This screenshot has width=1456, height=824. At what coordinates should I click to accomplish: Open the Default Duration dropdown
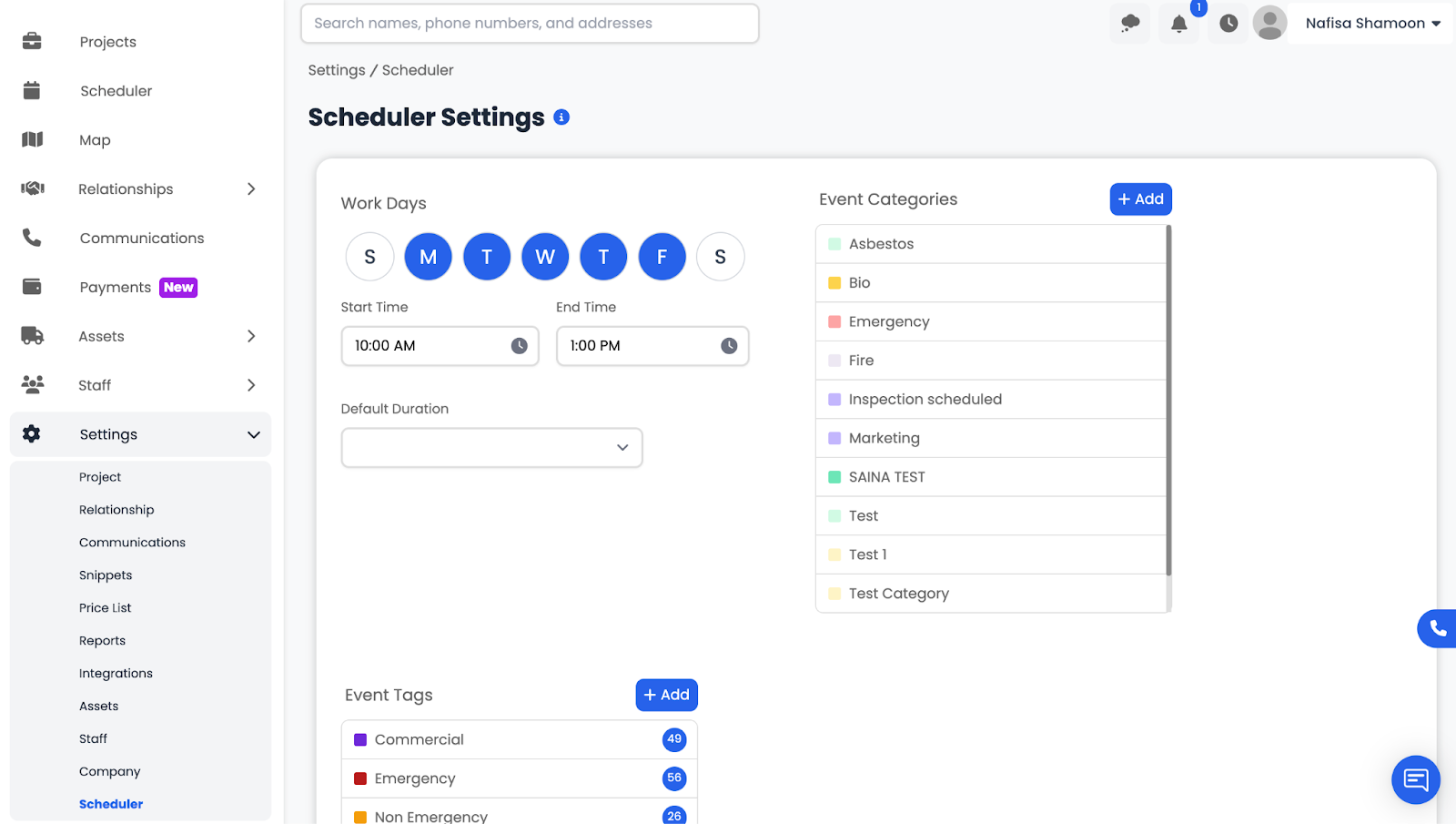[490, 447]
